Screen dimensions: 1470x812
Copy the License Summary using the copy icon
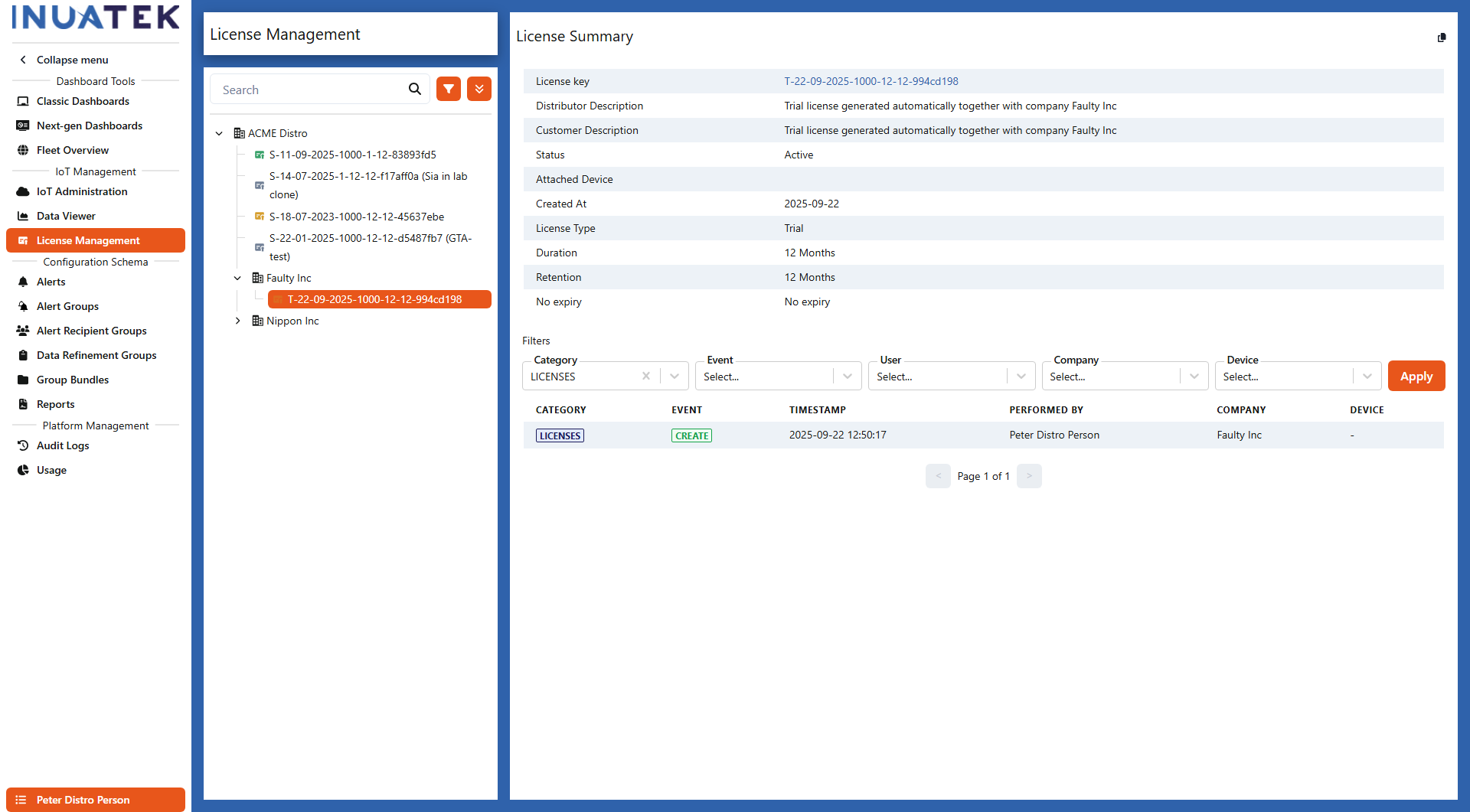(1442, 38)
